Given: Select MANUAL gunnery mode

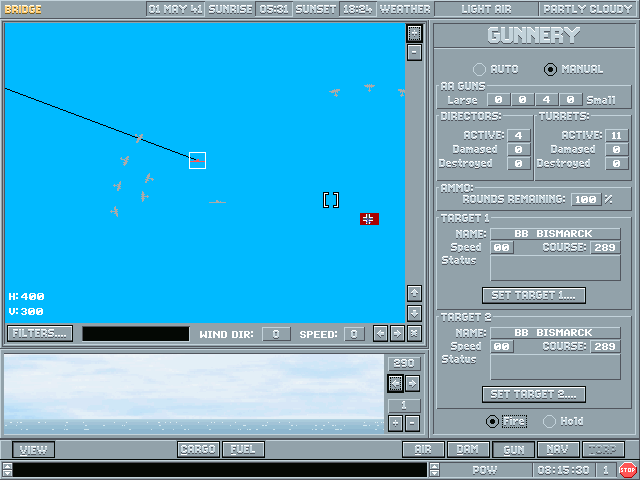Looking at the screenshot, I should click(x=550, y=69).
